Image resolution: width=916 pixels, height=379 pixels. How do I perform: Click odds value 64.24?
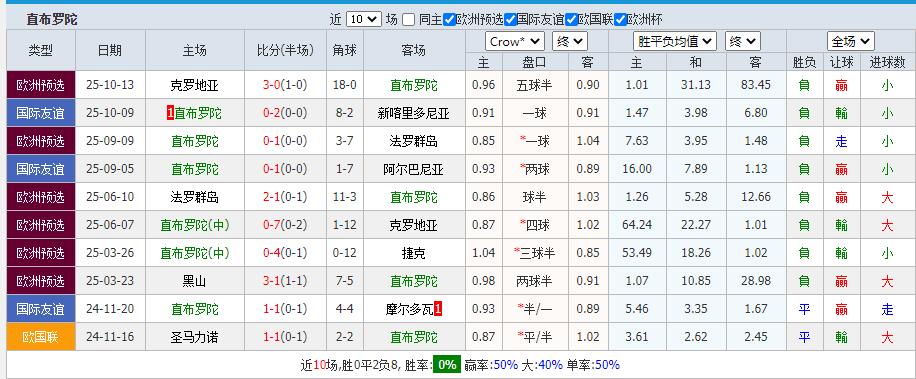(636, 225)
